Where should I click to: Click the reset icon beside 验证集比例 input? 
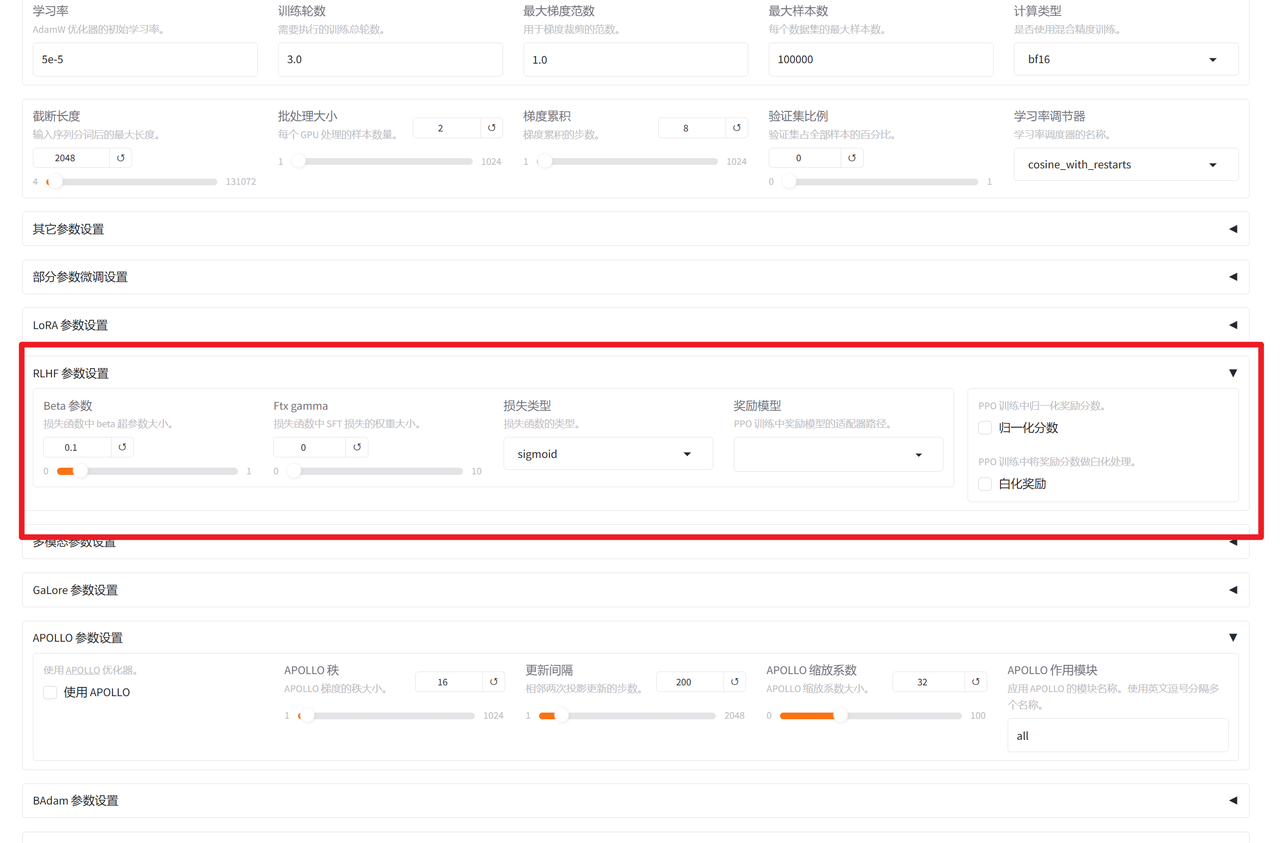coord(851,157)
